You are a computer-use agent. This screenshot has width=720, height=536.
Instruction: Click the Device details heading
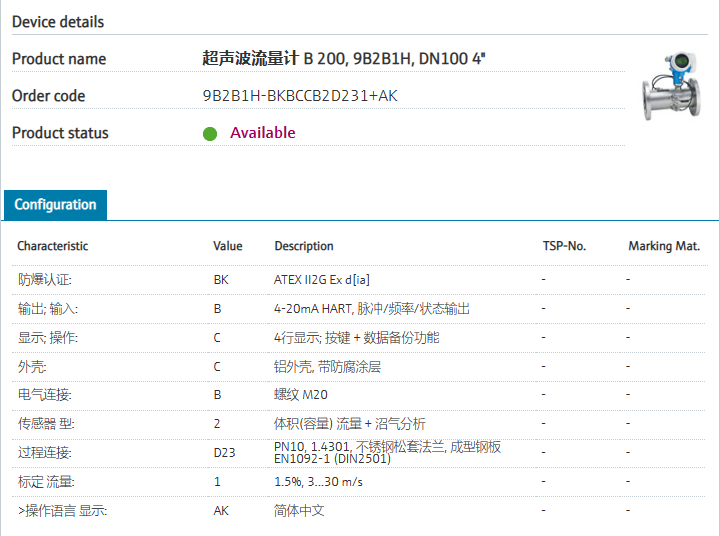point(57,22)
